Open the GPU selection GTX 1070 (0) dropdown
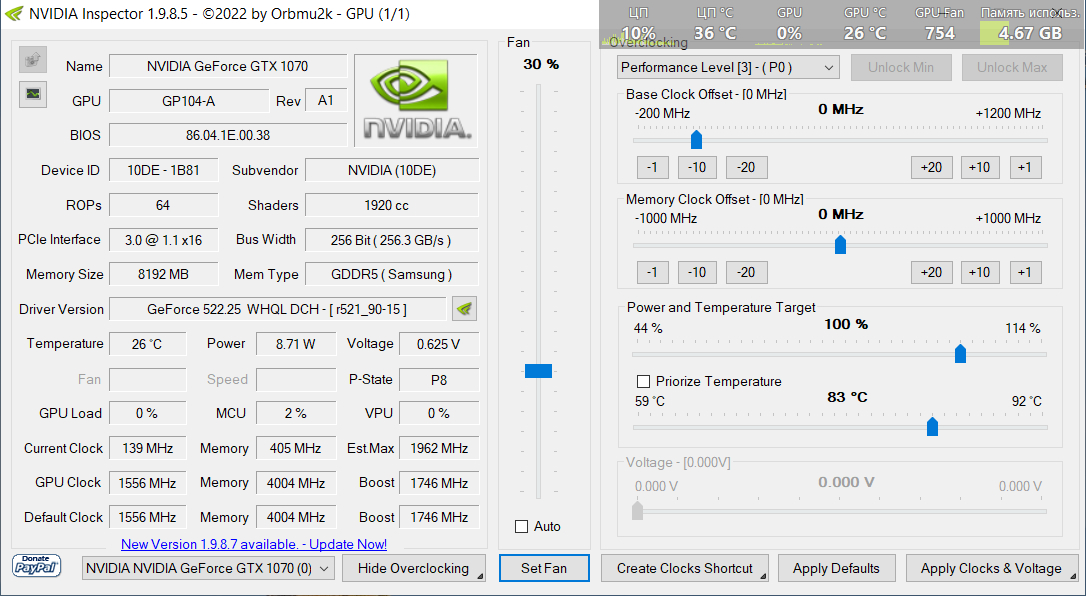 click(x=208, y=569)
